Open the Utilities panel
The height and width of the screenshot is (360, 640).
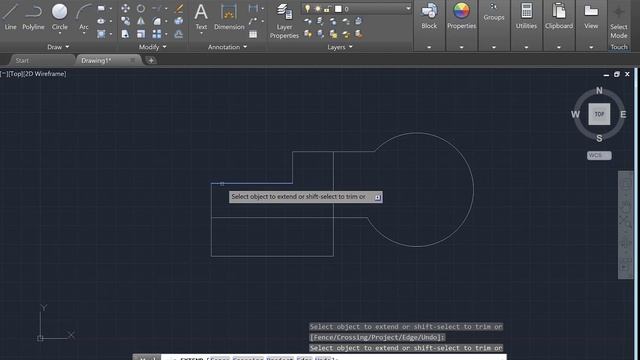pos(526,26)
